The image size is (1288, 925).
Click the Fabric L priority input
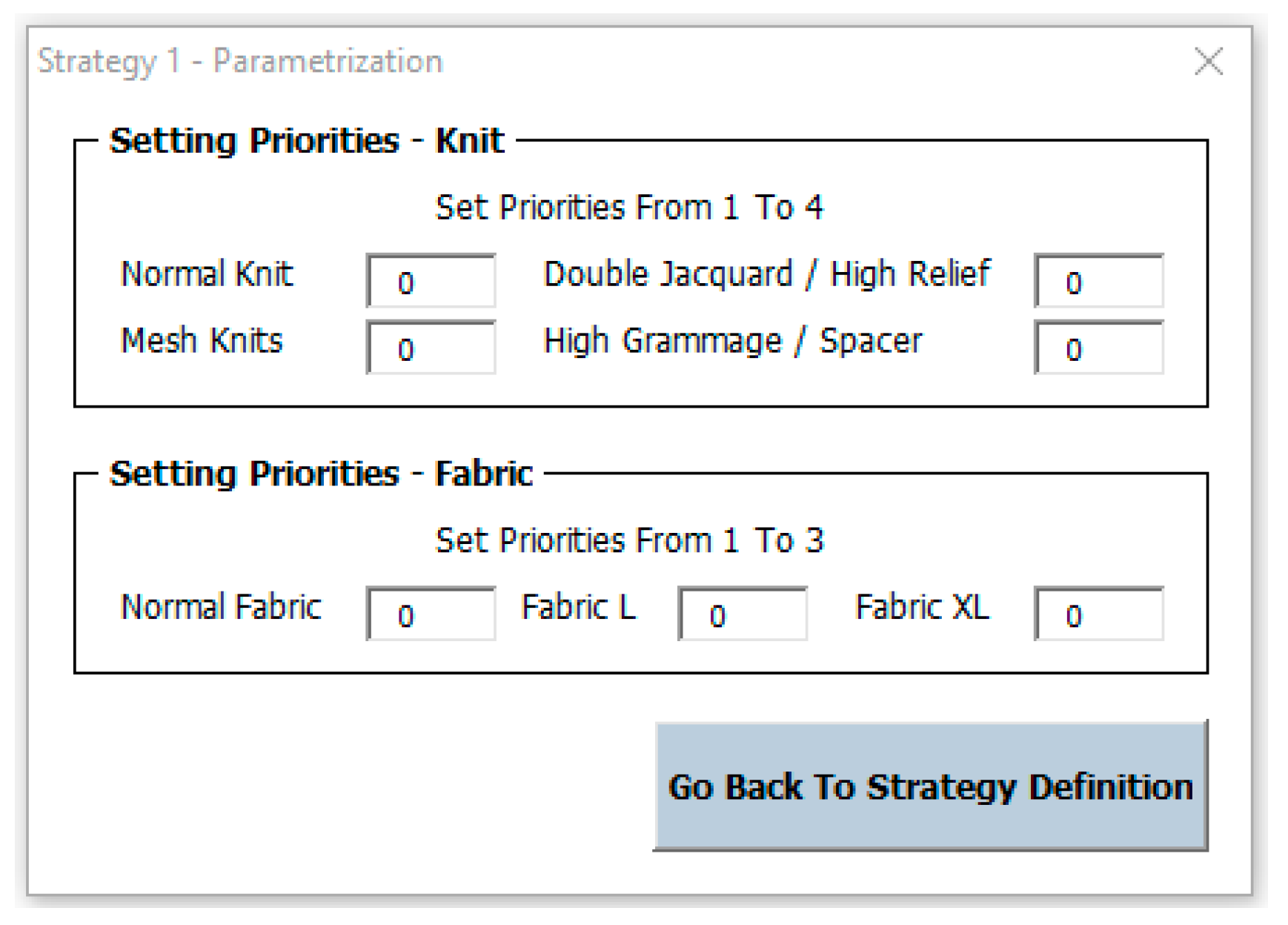click(x=742, y=614)
